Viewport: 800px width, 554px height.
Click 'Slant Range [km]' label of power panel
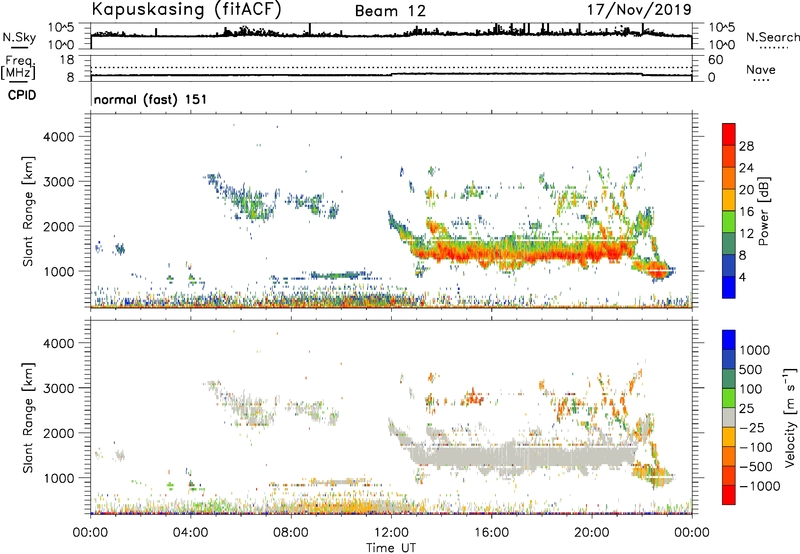(28, 211)
